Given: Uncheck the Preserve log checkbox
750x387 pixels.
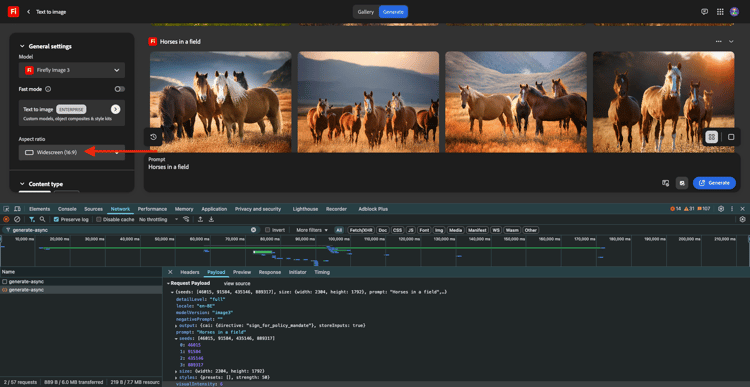Looking at the screenshot, I should coord(56,219).
